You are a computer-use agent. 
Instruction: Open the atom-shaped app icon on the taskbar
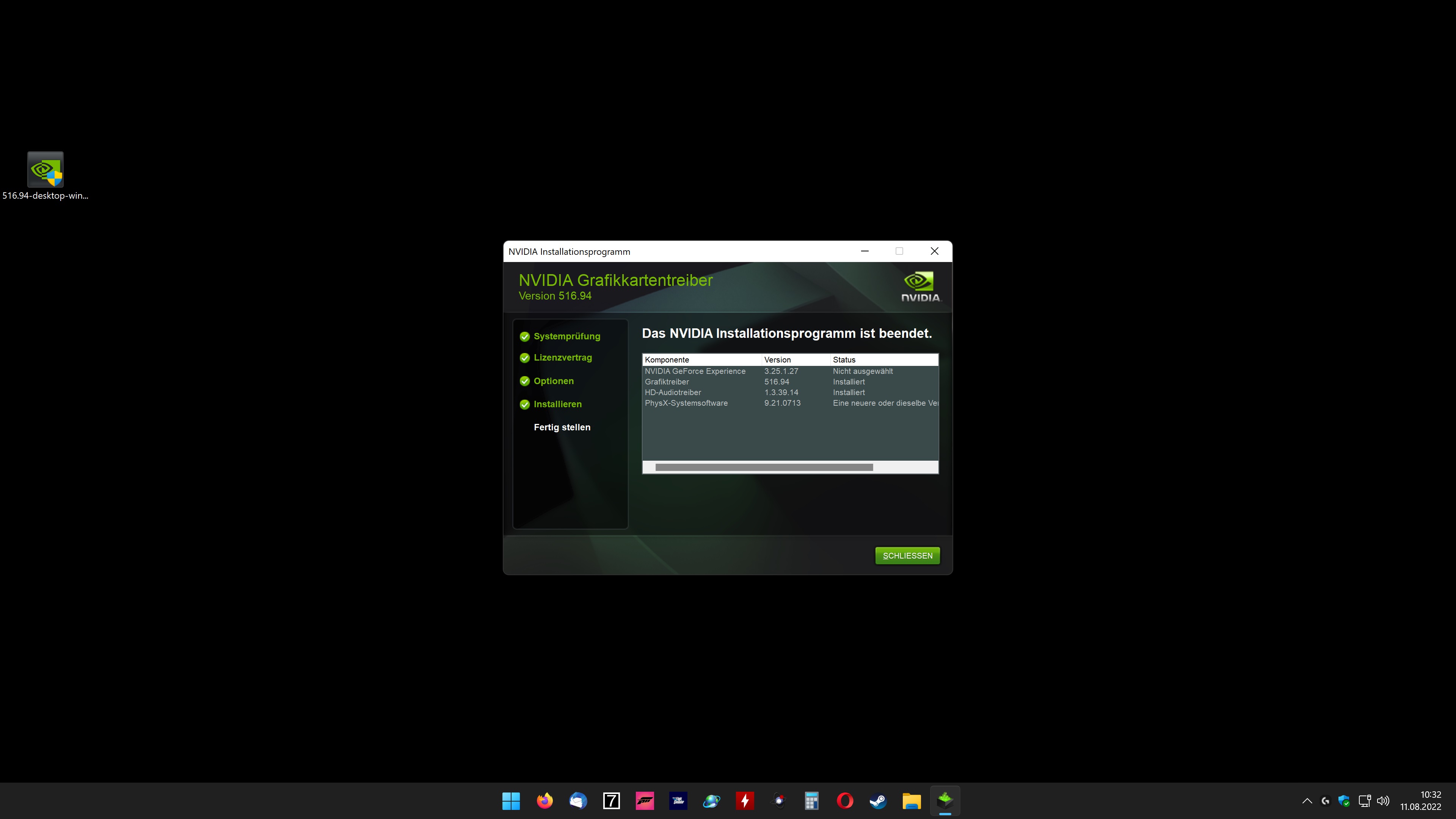tap(778, 800)
